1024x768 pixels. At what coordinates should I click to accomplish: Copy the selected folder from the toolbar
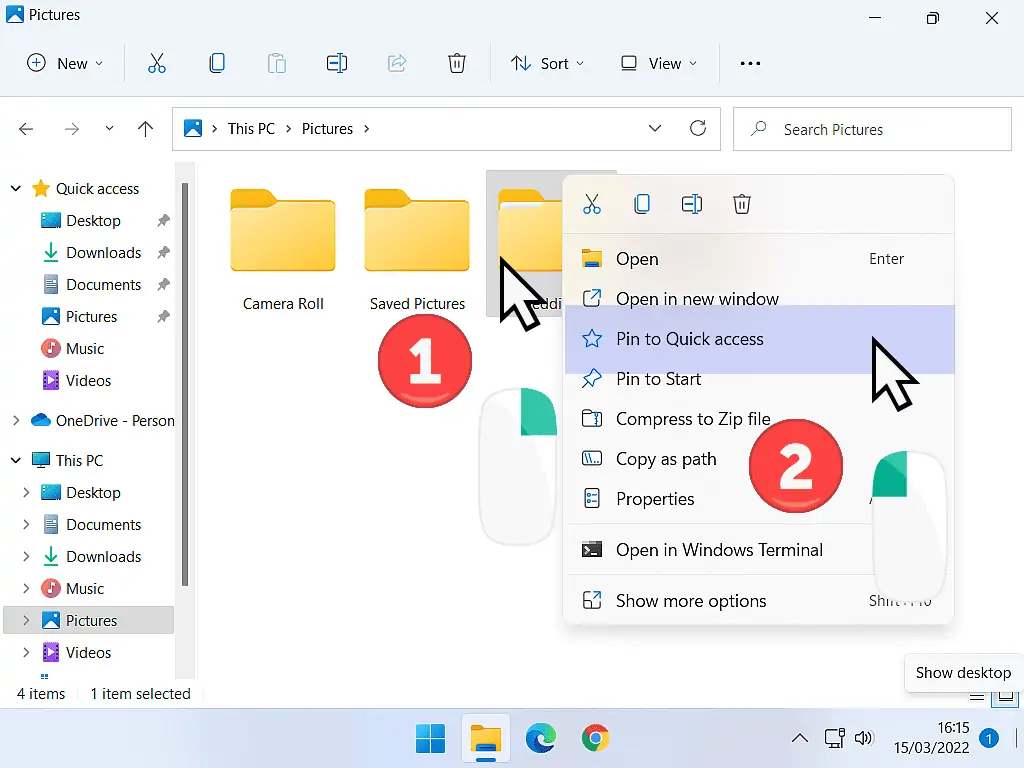(217, 63)
